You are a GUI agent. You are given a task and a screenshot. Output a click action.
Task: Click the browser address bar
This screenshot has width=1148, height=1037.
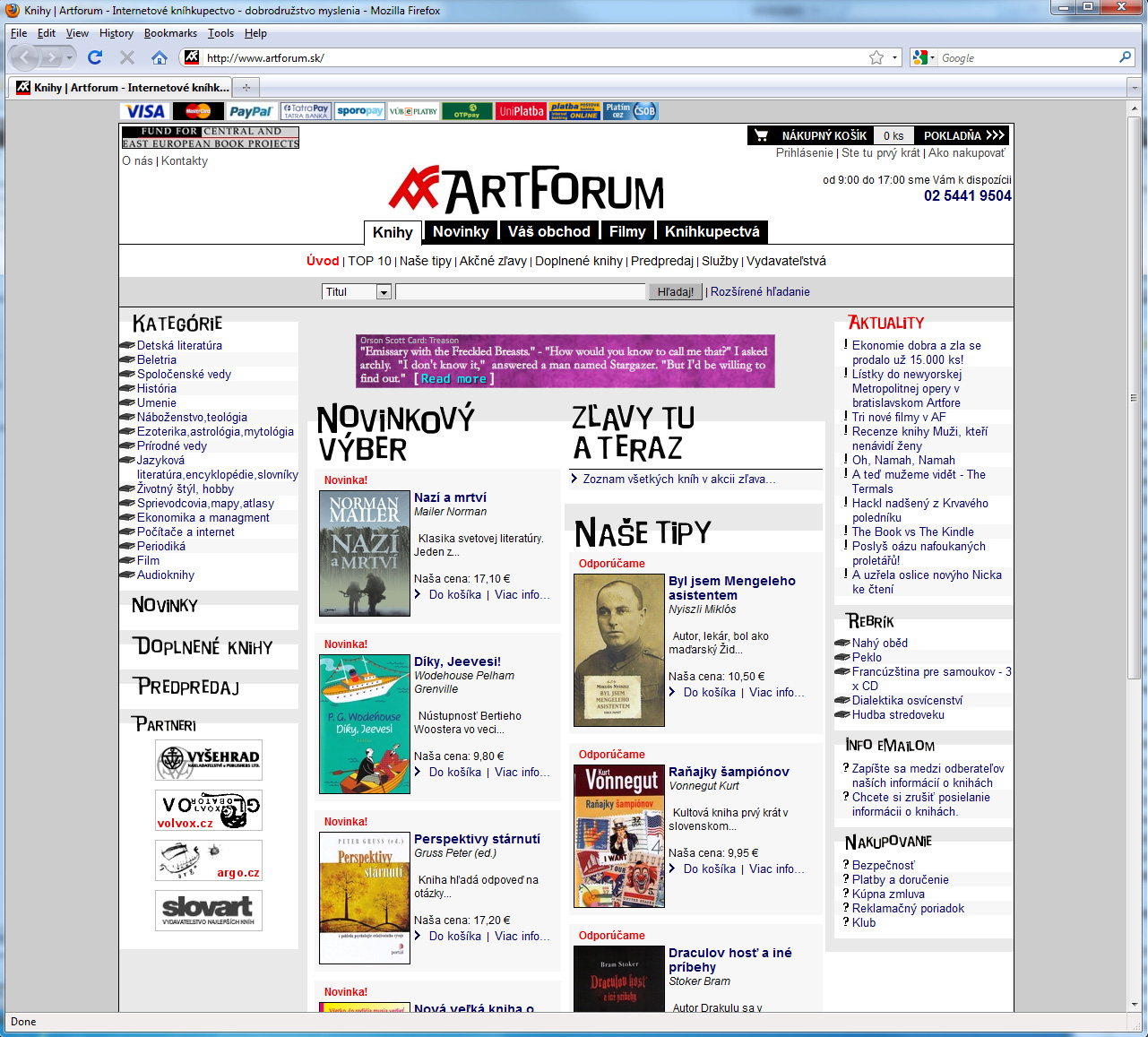tap(534, 57)
